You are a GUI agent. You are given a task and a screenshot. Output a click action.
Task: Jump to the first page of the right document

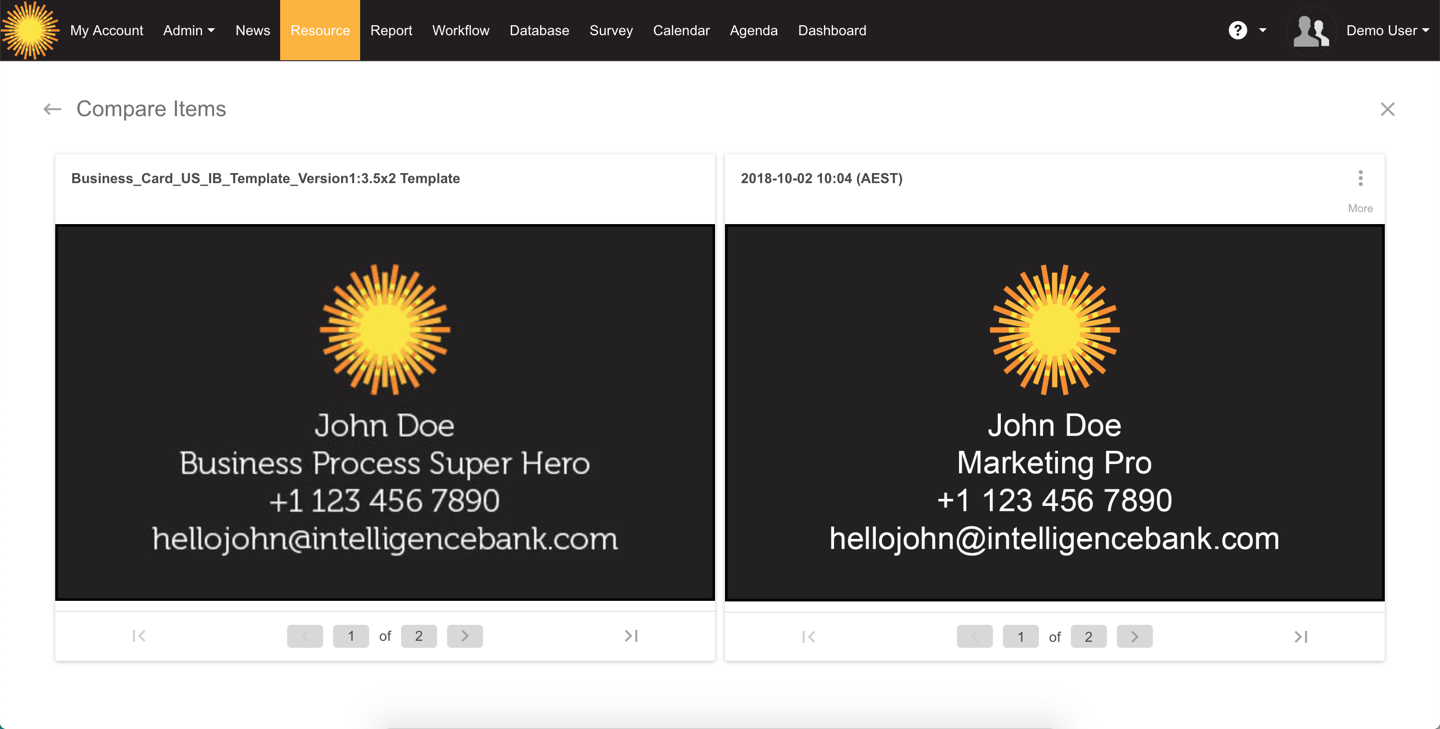point(809,635)
